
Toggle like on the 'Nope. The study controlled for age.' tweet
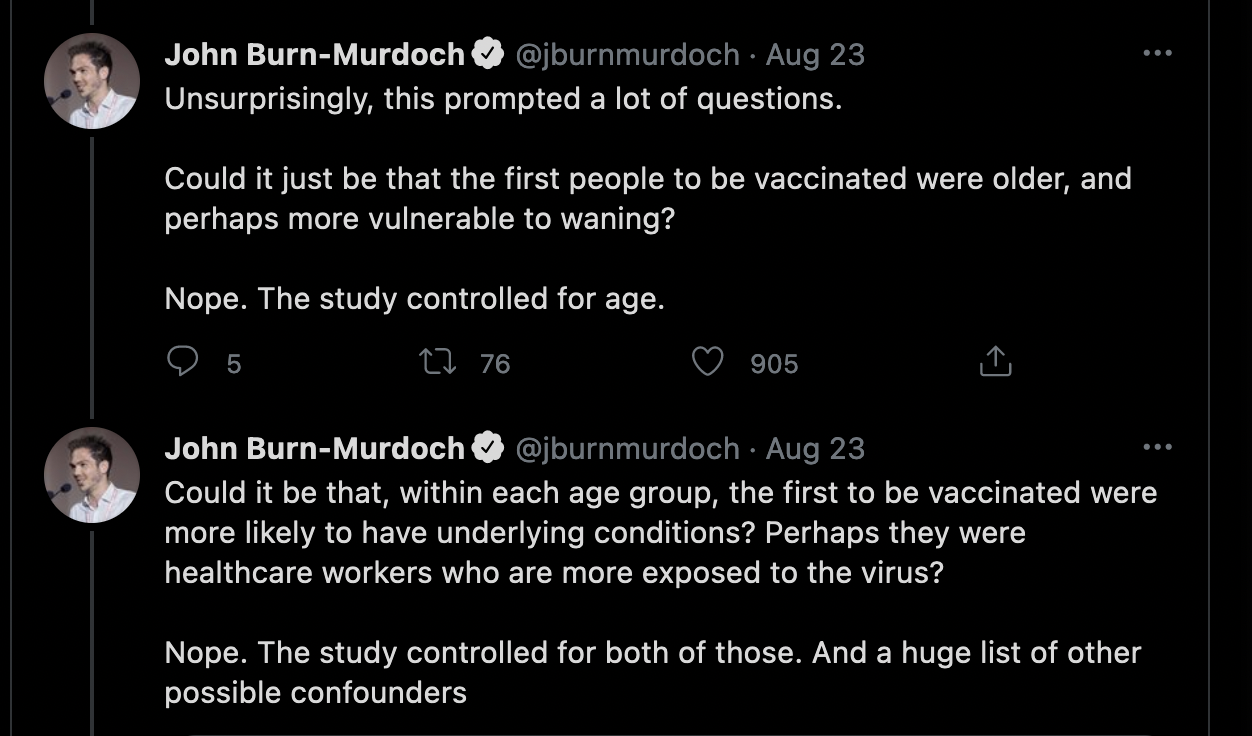[707, 363]
